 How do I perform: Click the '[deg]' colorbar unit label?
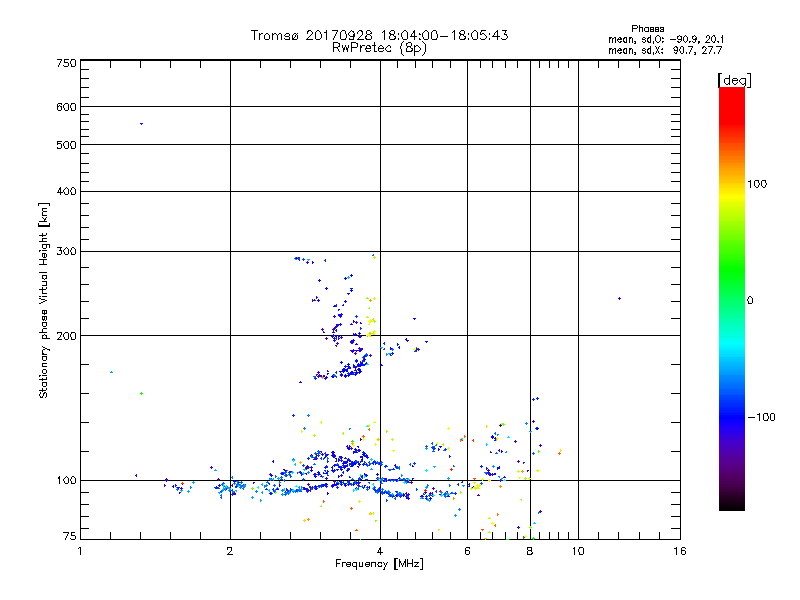[734, 80]
